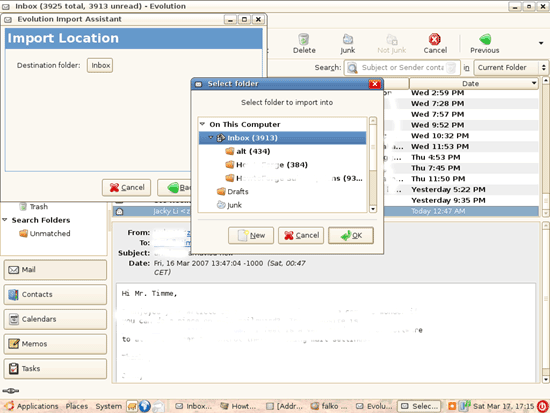The image size is (550, 413).
Task: Collapse the Inbox (3913) folder expander
Action: [211, 138]
